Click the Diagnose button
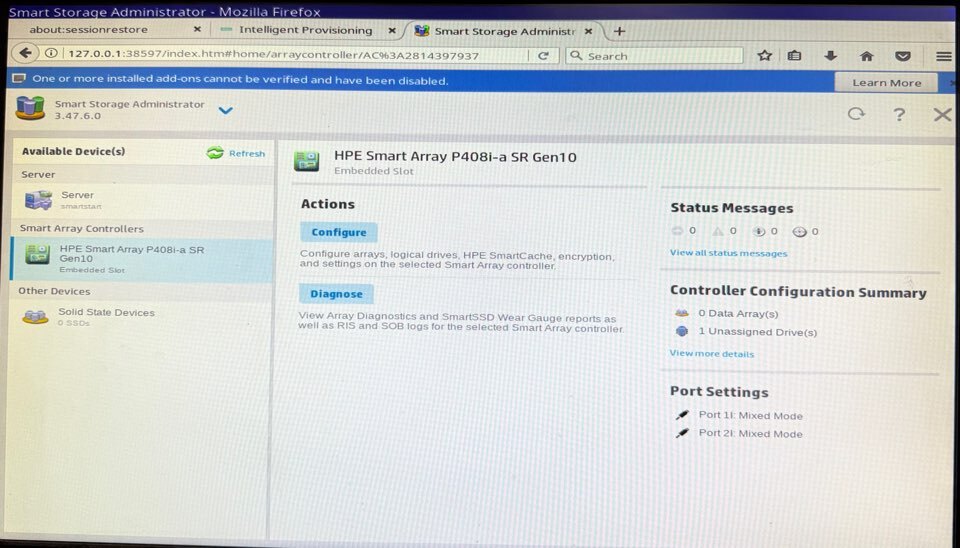This screenshot has width=960, height=548. point(336,294)
